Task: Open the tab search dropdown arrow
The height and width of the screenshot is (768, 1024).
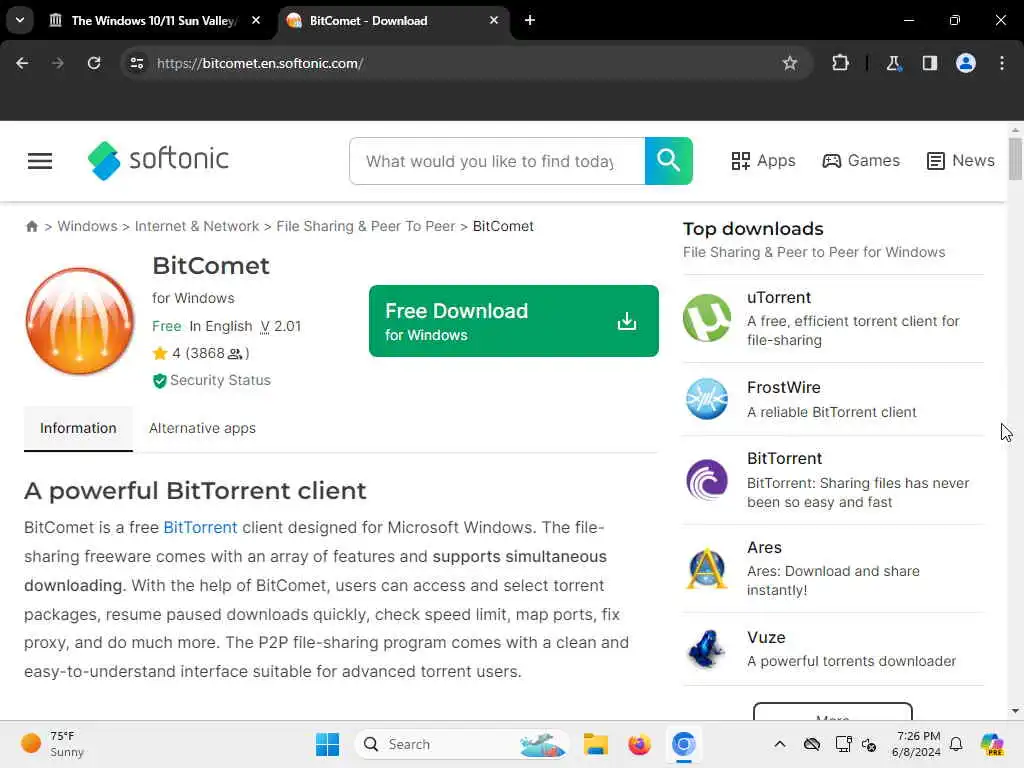Action: click(x=20, y=20)
